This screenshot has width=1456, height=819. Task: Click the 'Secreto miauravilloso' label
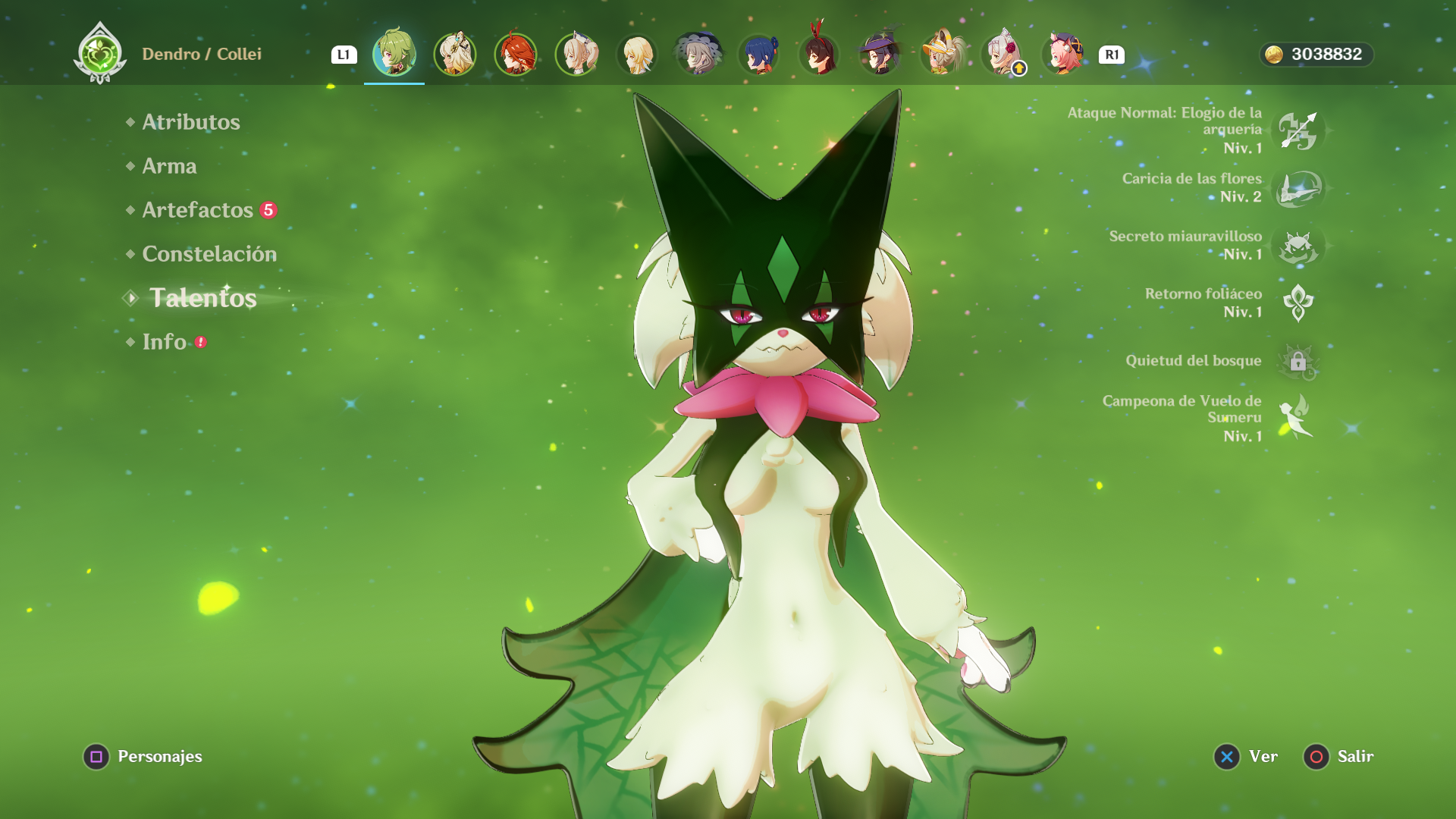[x=1185, y=236]
